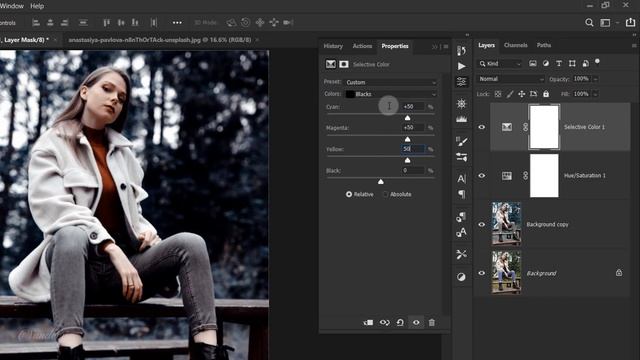Delete adjustment layer trash icon
640x360 pixels.
432,322
